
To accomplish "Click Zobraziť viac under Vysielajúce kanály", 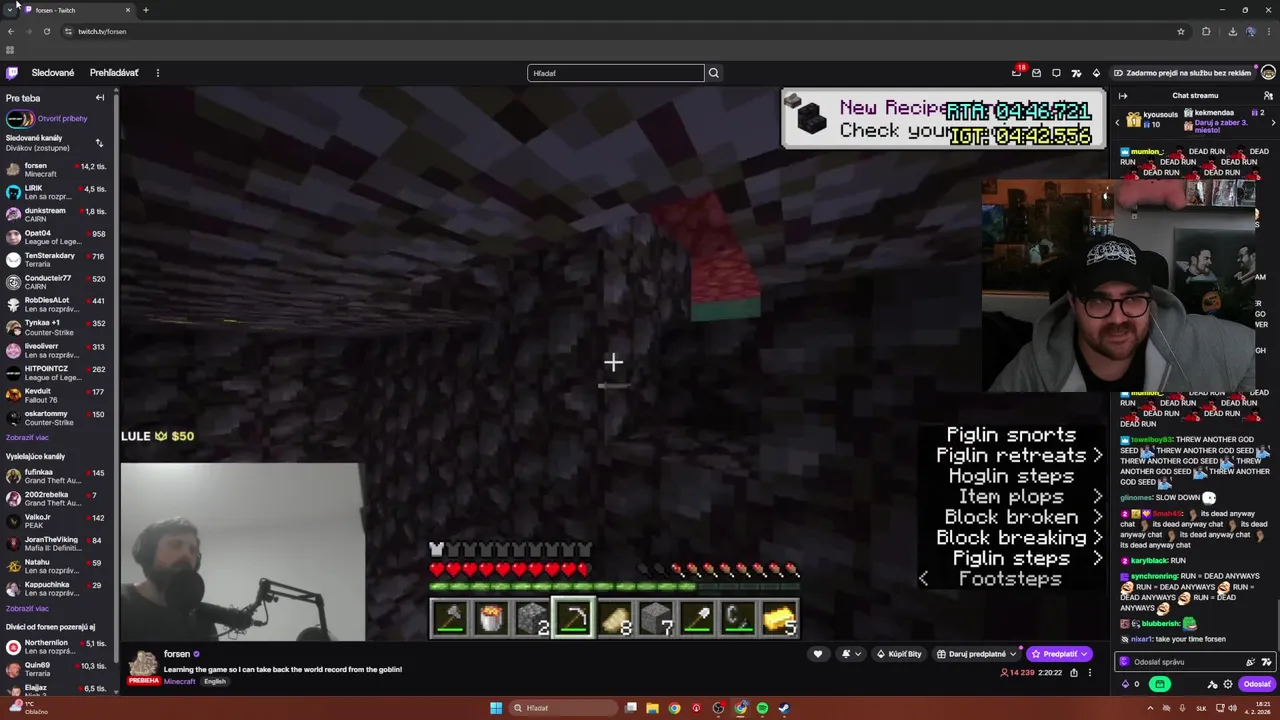I will (27, 608).
